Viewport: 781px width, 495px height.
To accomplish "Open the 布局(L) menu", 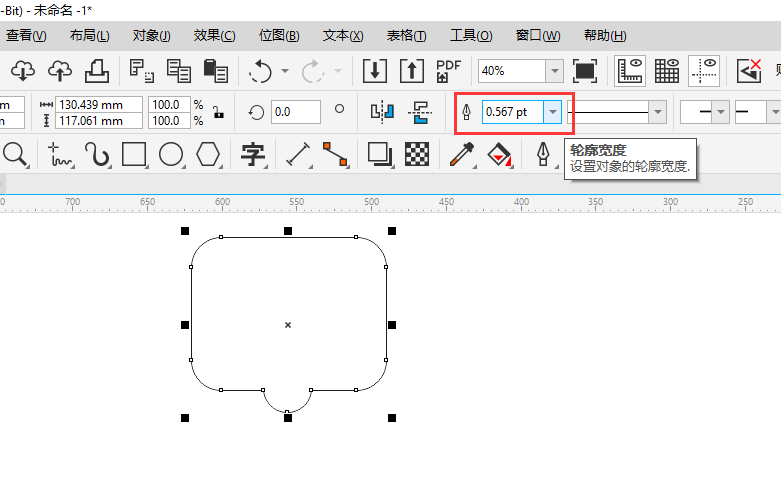I will point(90,35).
